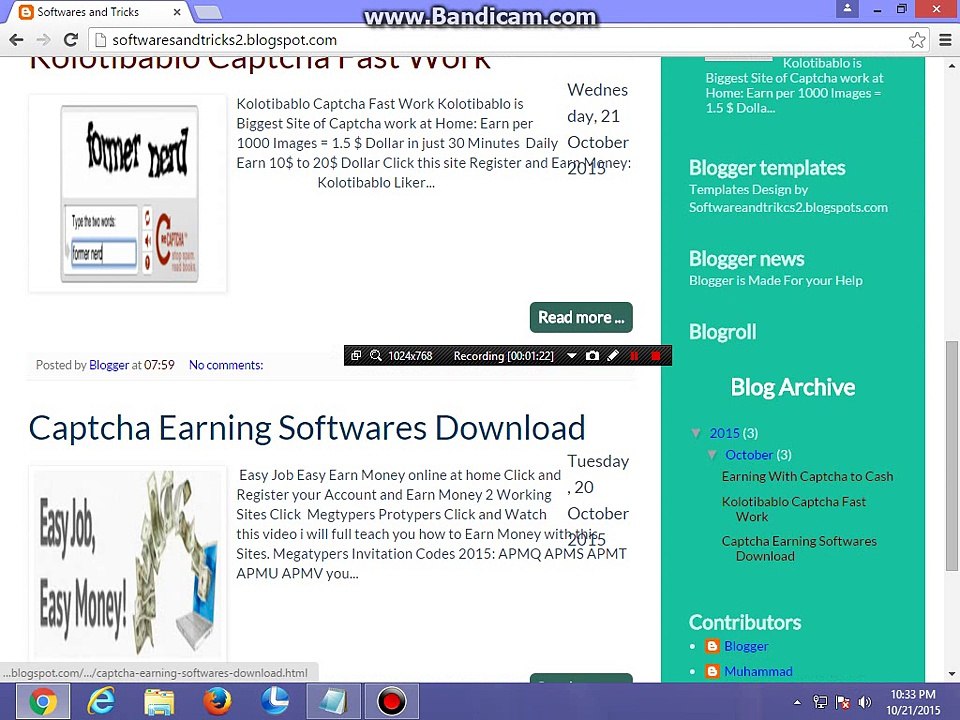Take screenshot with Bandicam camera icon
Image resolution: width=960 pixels, height=720 pixels.
point(592,356)
